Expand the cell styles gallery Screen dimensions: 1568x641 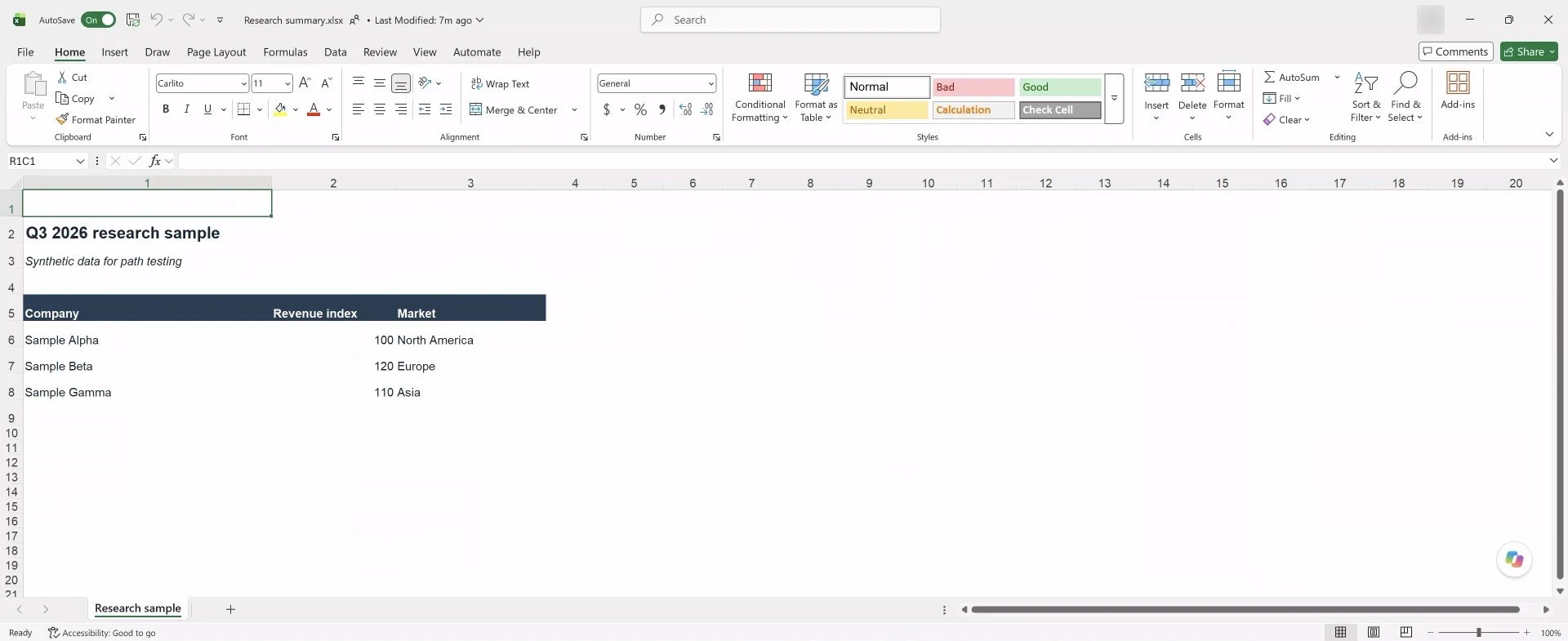[x=1114, y=98]
